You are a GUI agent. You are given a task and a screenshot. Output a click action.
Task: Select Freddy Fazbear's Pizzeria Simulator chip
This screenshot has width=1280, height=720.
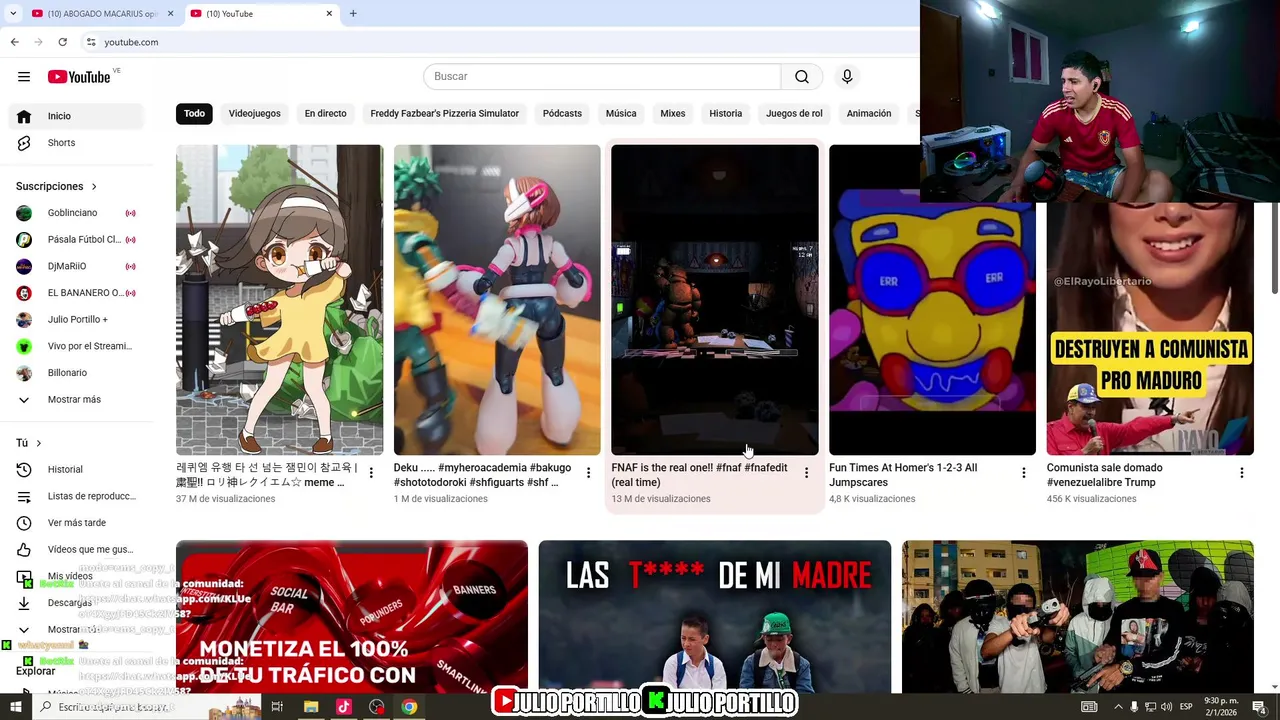click(x=444, y=113)
